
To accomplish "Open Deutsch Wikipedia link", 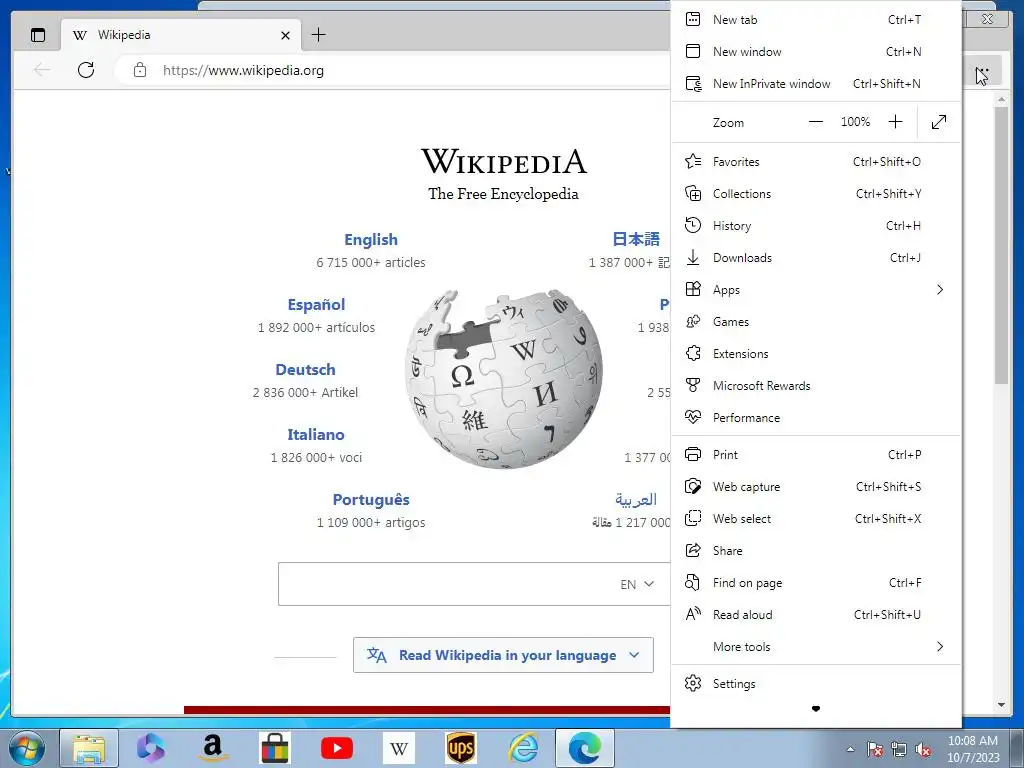I will click(306, 370).
